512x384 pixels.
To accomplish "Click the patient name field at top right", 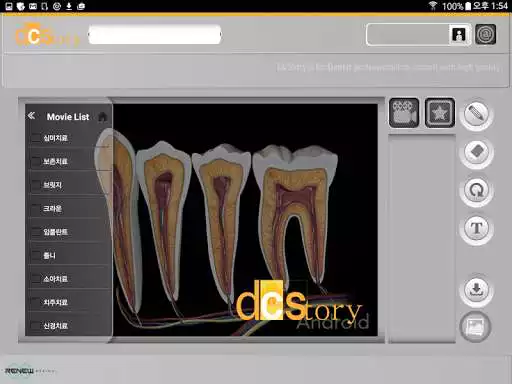I will 407,34.
